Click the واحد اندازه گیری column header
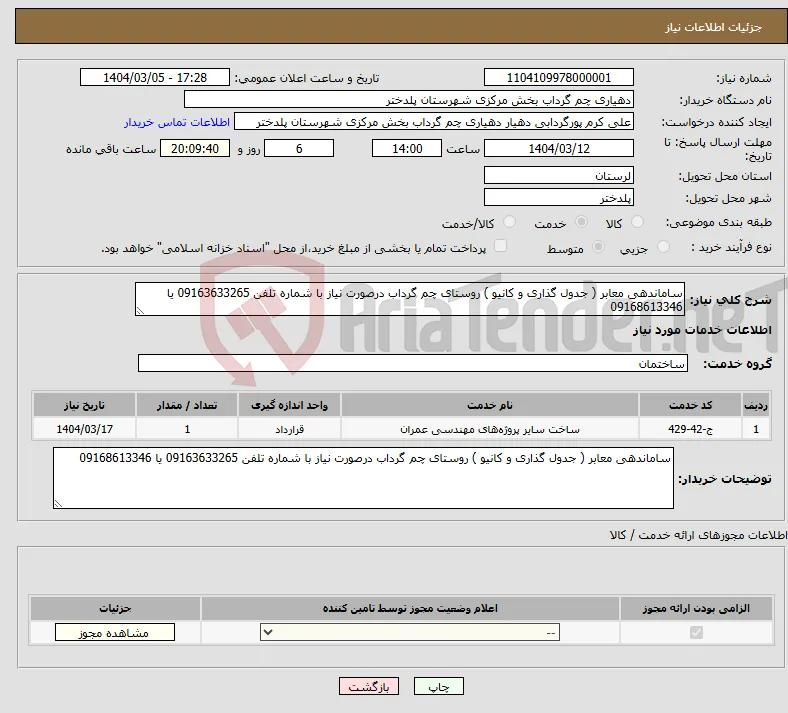The width and height of the screenshot is (788, 713). point(289,405)
